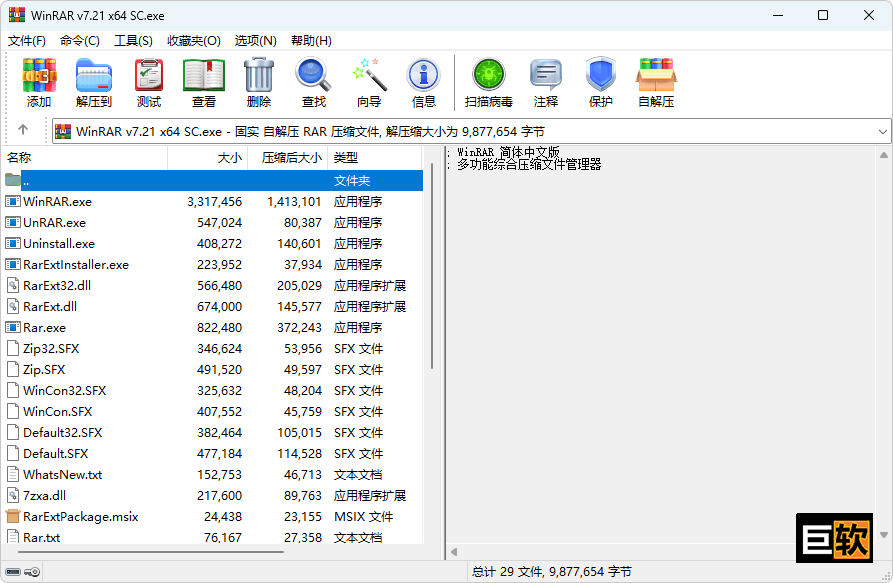This screenshot has height=583, width=893.
Task: Select the RarExt.dll row
Action: [213, 306]
